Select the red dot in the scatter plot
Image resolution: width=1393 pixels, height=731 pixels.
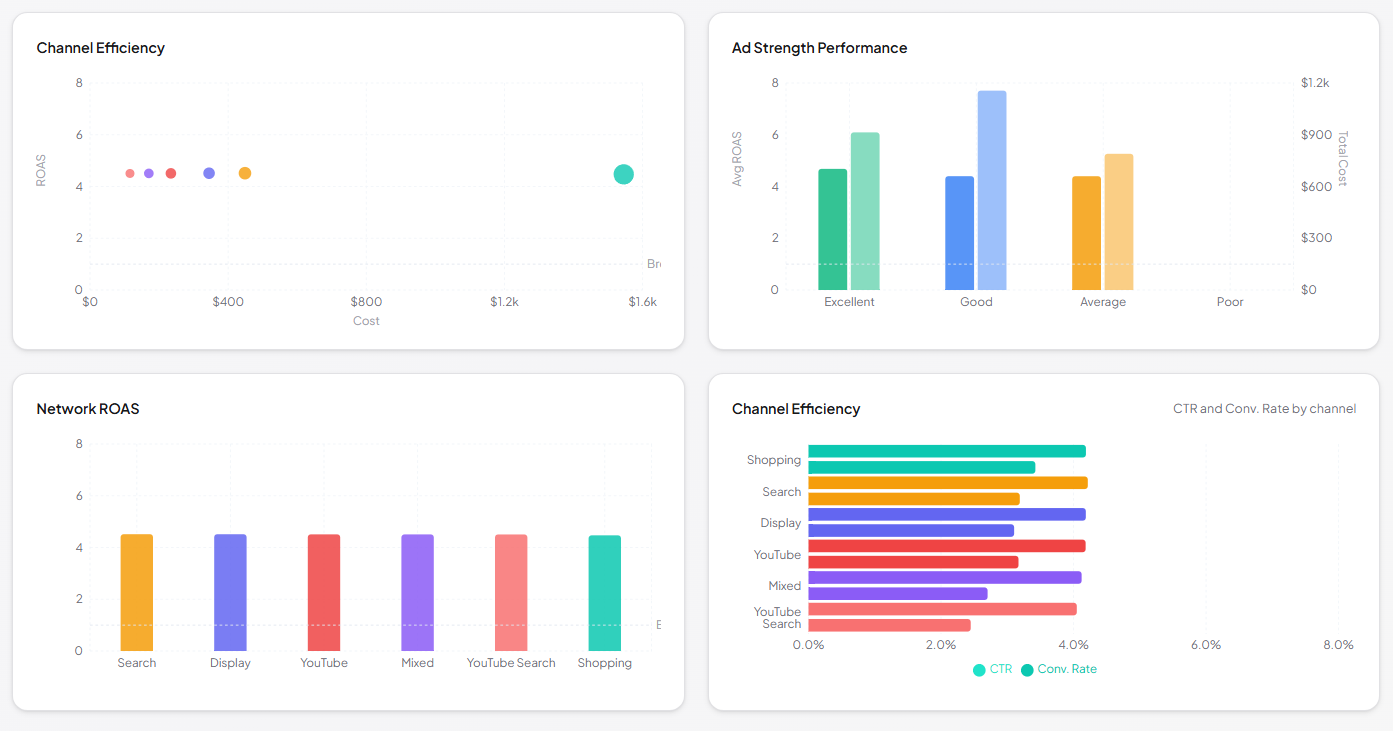coord(171,173)
